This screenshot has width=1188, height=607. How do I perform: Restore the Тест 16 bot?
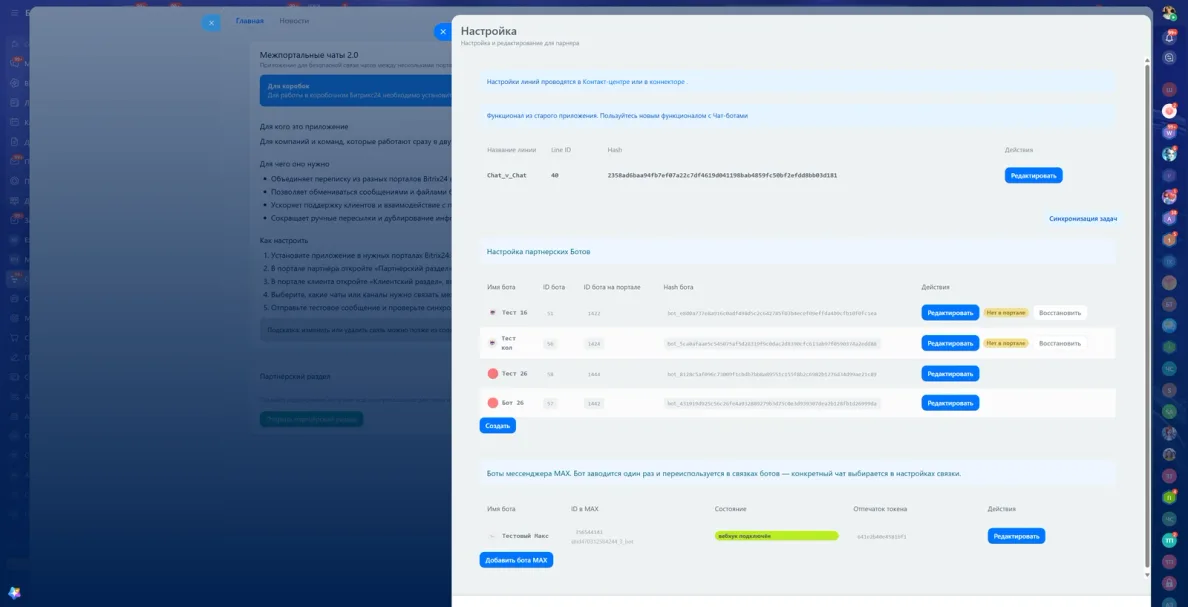(1059, 312)
